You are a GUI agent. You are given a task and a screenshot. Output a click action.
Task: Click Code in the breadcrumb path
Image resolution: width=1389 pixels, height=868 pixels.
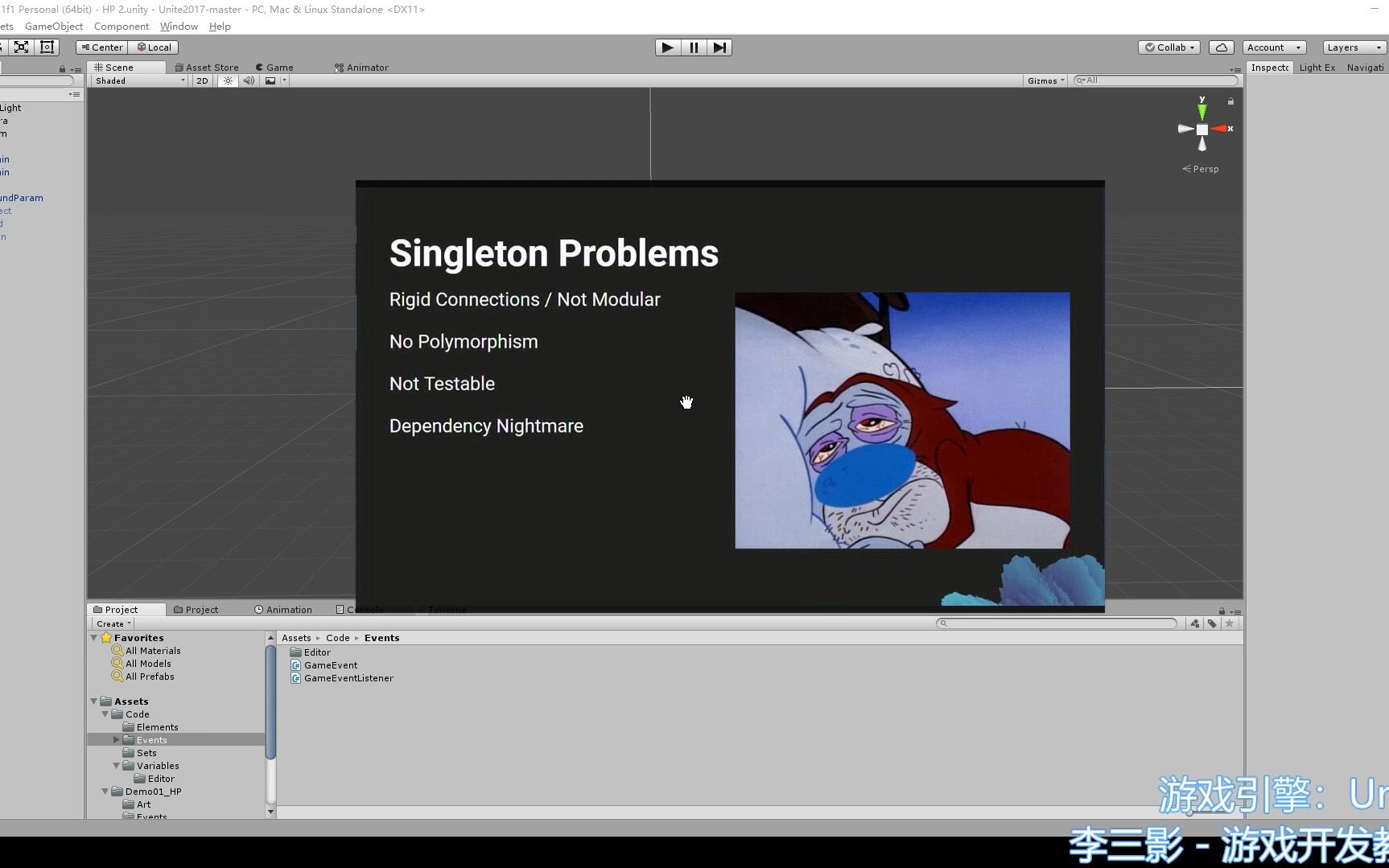337,638
